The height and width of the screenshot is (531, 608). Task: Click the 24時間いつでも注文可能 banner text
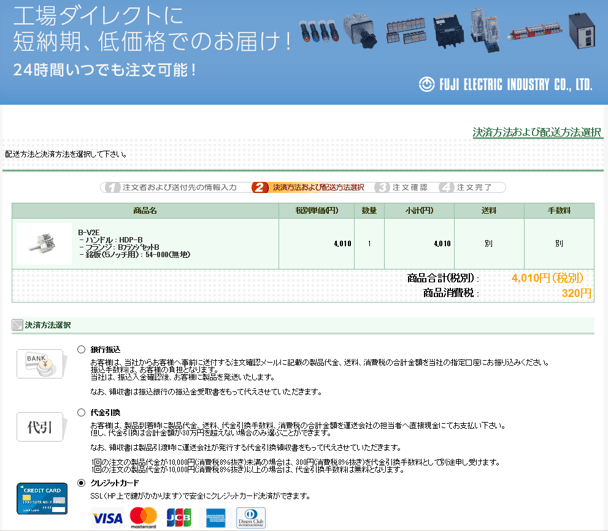(105, 70)
